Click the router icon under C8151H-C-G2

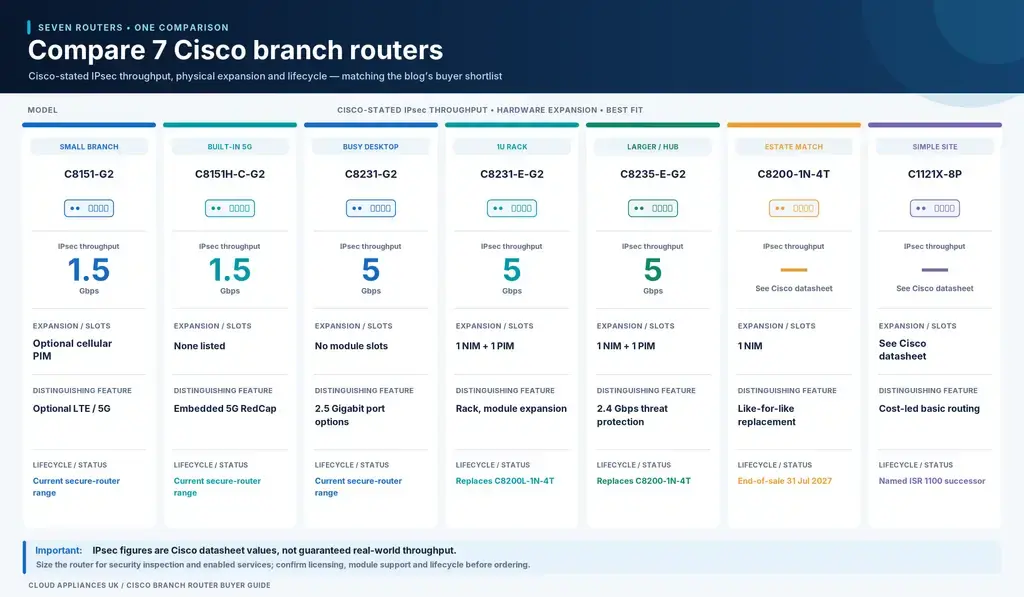[x=230, y=208]
